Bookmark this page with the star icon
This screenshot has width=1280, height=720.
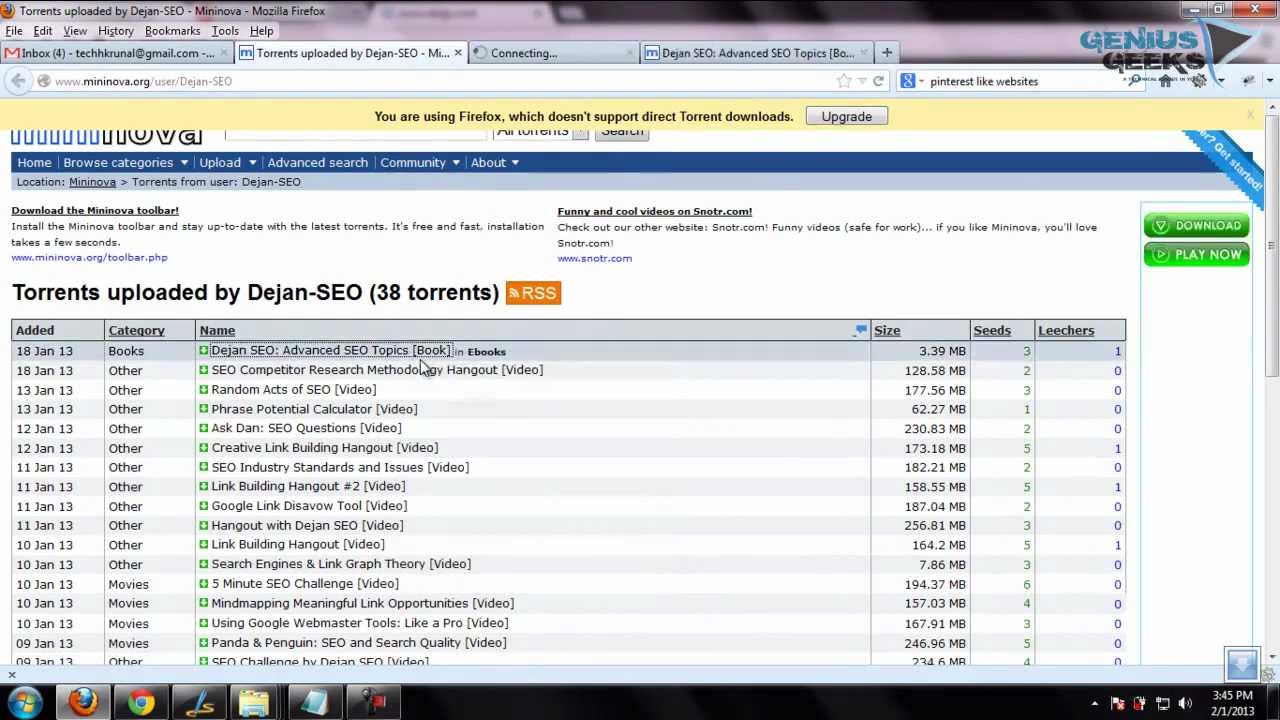843,81
